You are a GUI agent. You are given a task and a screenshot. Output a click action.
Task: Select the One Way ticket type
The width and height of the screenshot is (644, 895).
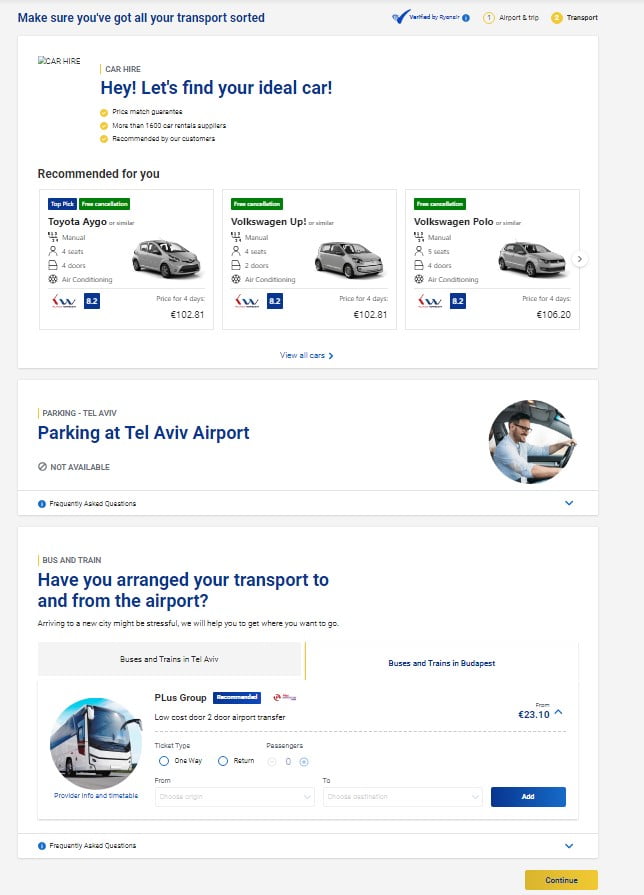pos(164,761)
